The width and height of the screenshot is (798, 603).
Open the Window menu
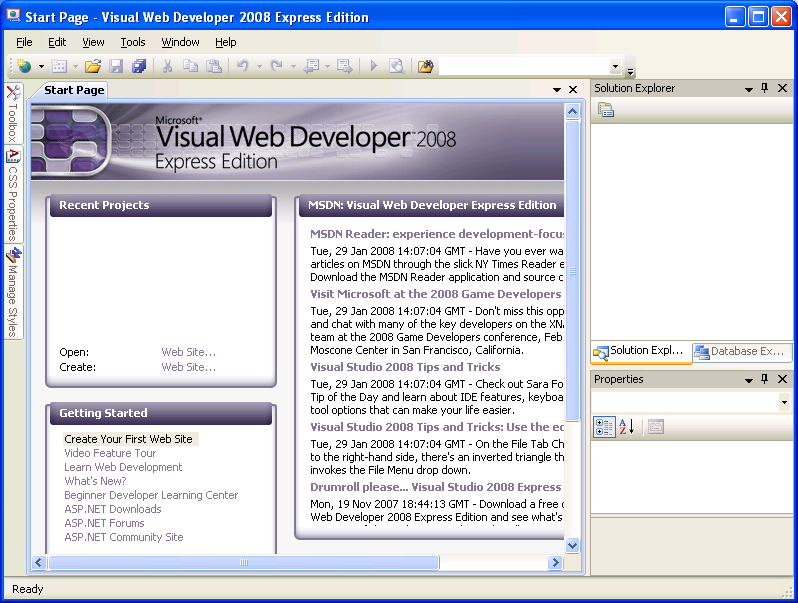tap(180, 42)
